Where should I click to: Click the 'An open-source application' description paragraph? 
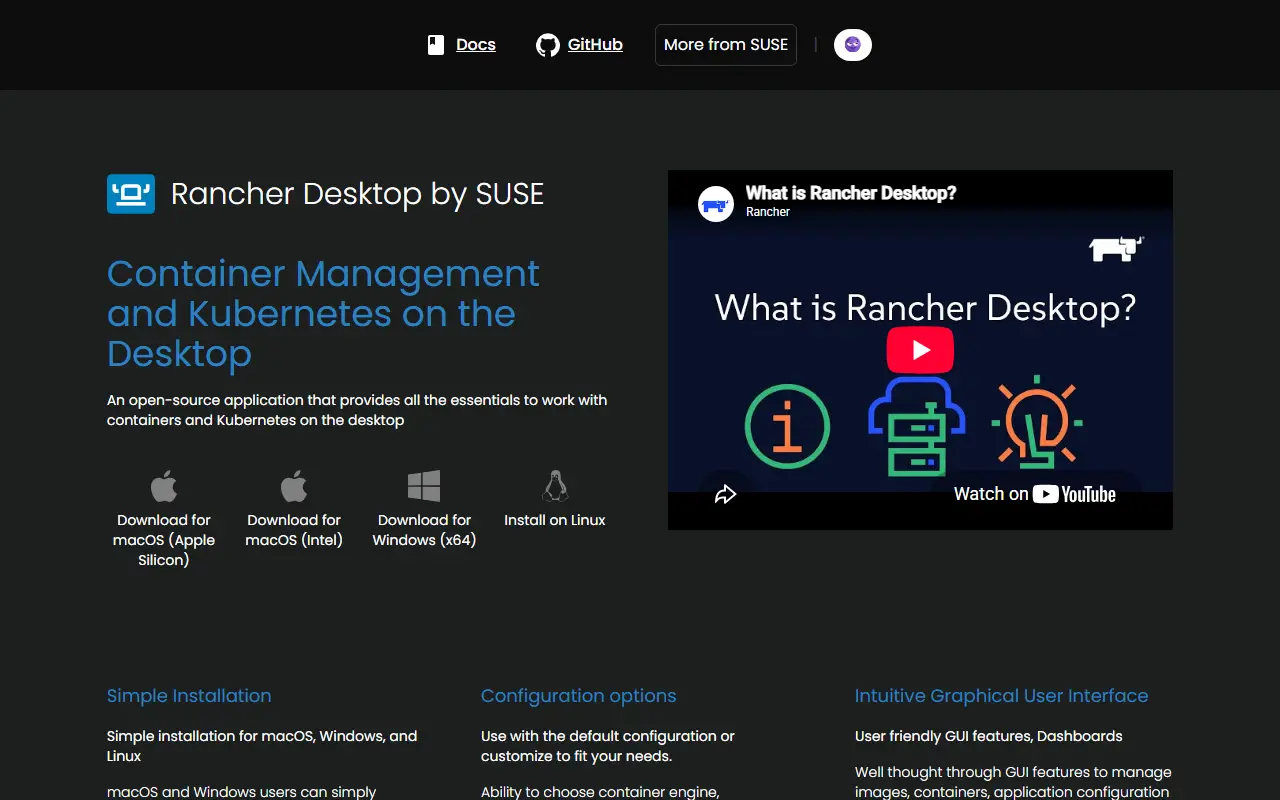point(357,410)
